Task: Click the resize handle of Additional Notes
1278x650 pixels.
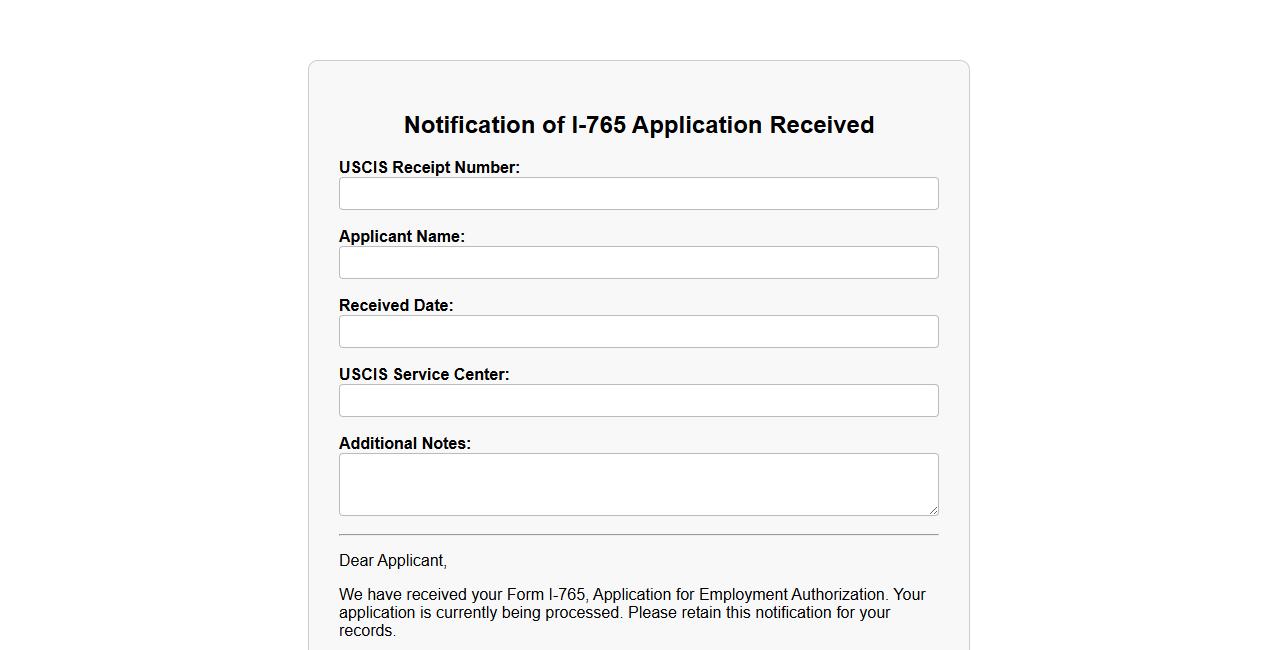Action: click(933, 510)
